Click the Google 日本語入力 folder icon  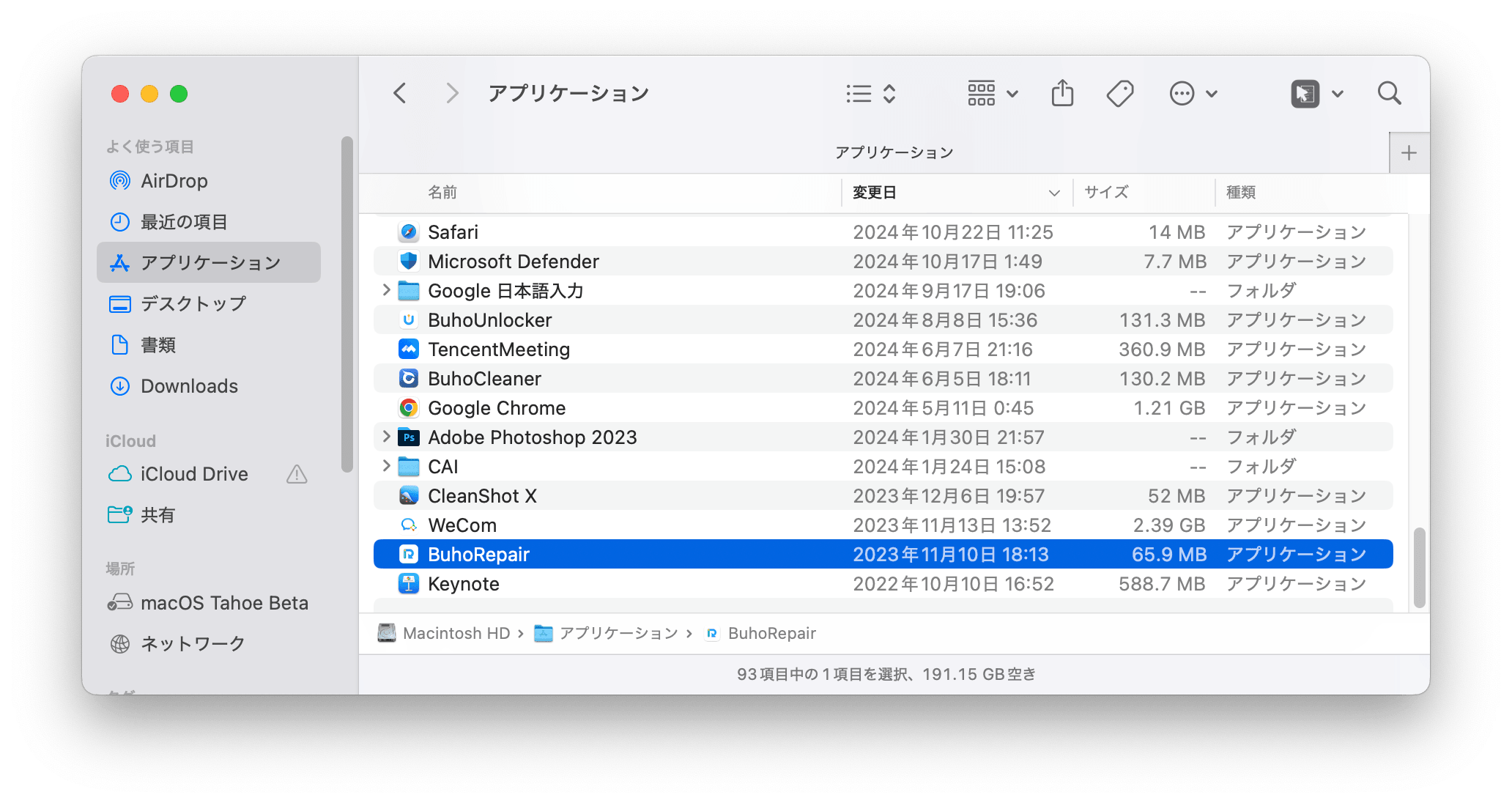coord(409,291)
